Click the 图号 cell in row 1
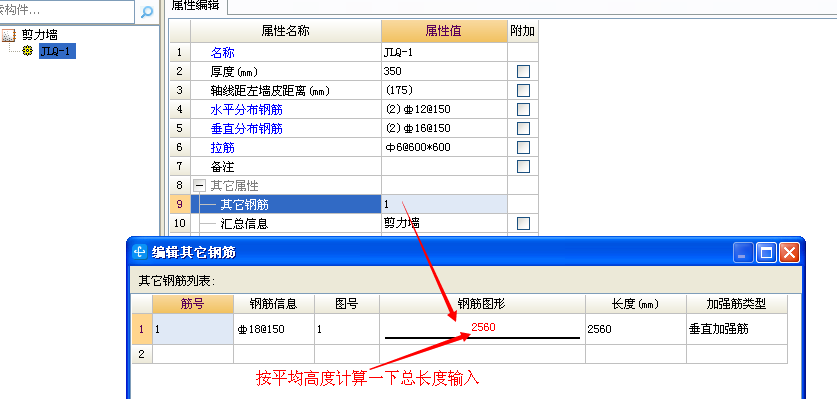This screenshot has width=837, height=399. tap(347, 329)
